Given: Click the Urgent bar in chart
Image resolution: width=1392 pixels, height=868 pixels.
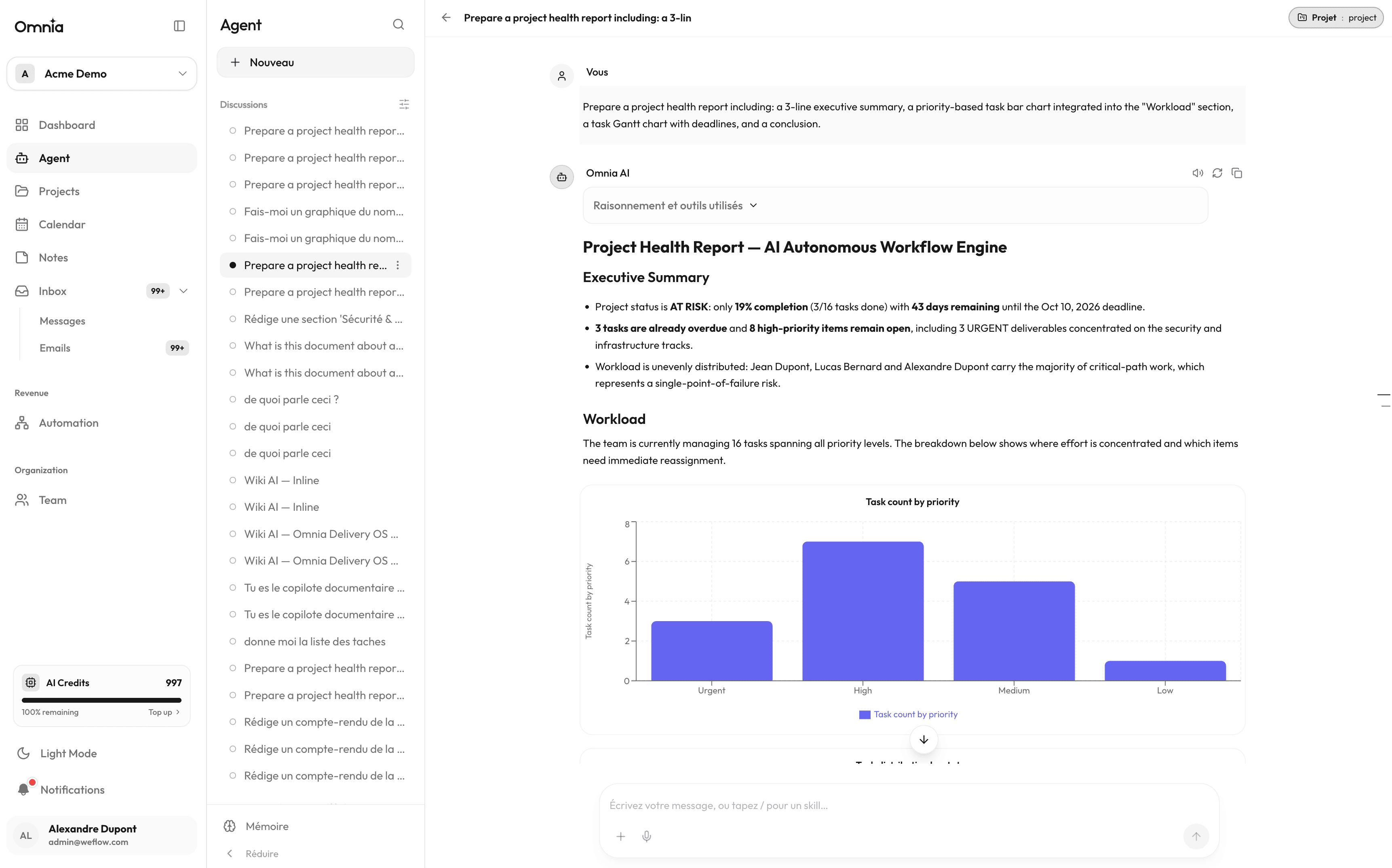Looking at the screenshot, I should point(712,651).
